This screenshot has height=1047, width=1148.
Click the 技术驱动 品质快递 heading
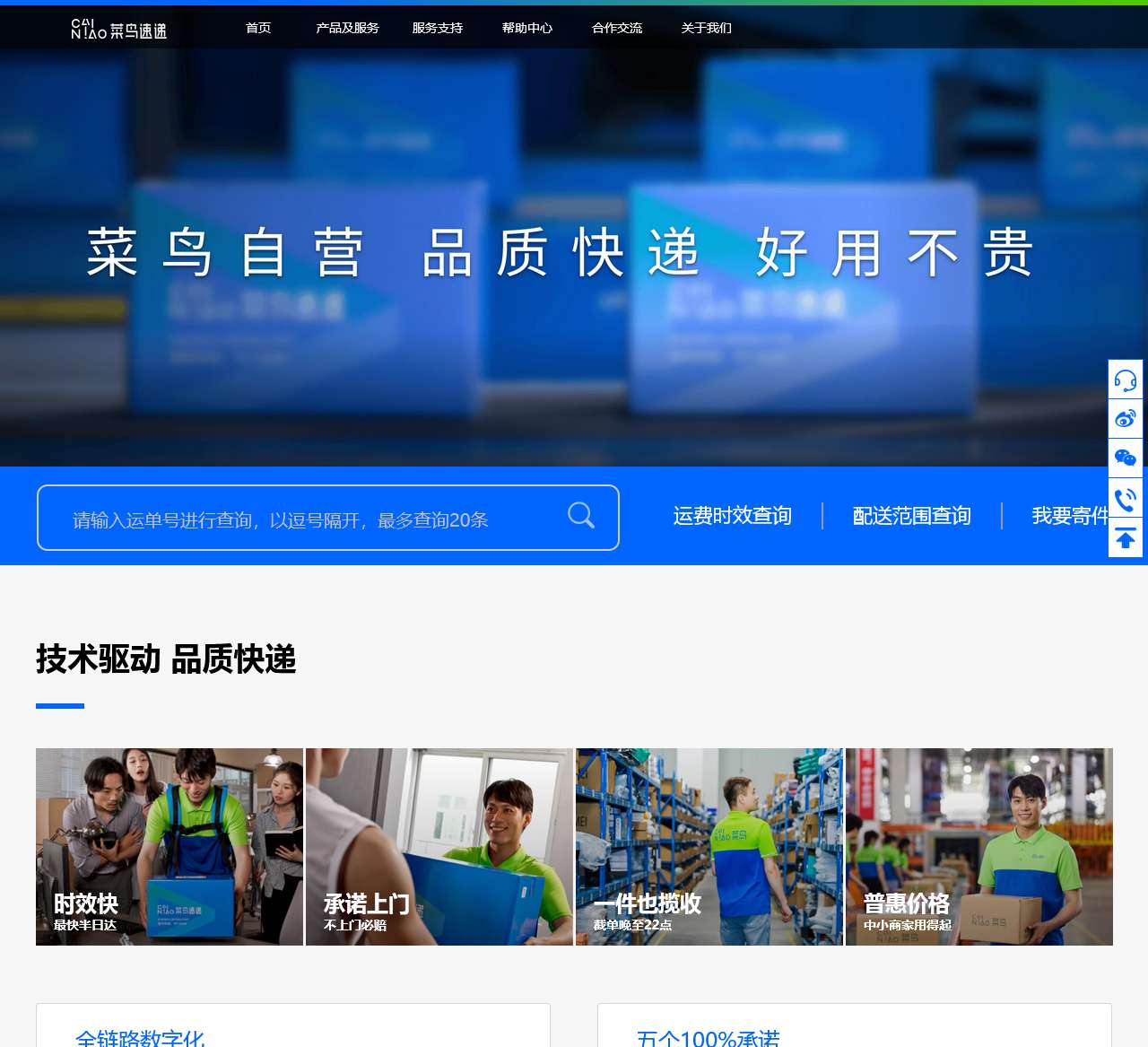[166, 659]
